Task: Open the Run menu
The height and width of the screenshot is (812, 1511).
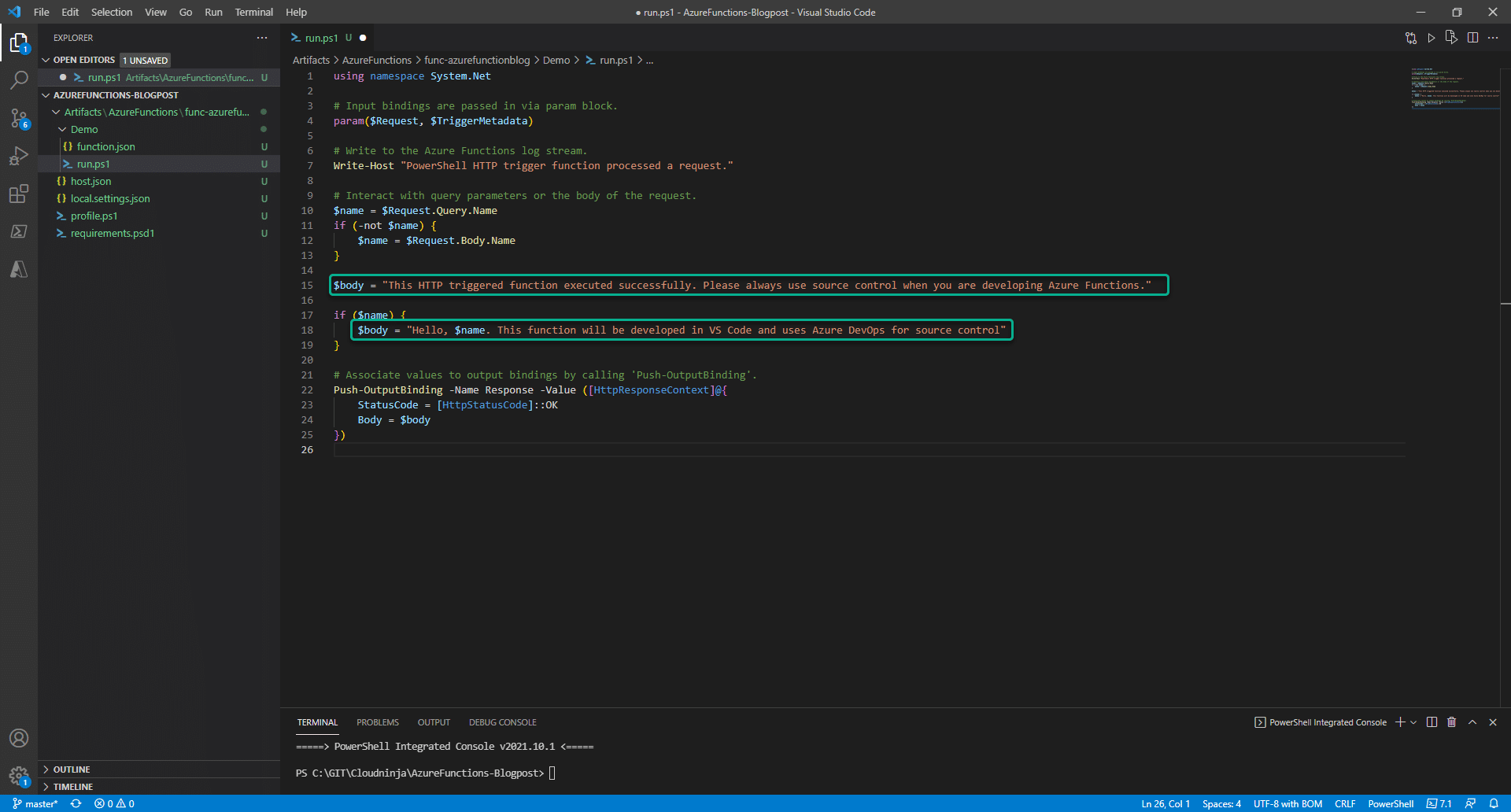Action: (213, 12)
